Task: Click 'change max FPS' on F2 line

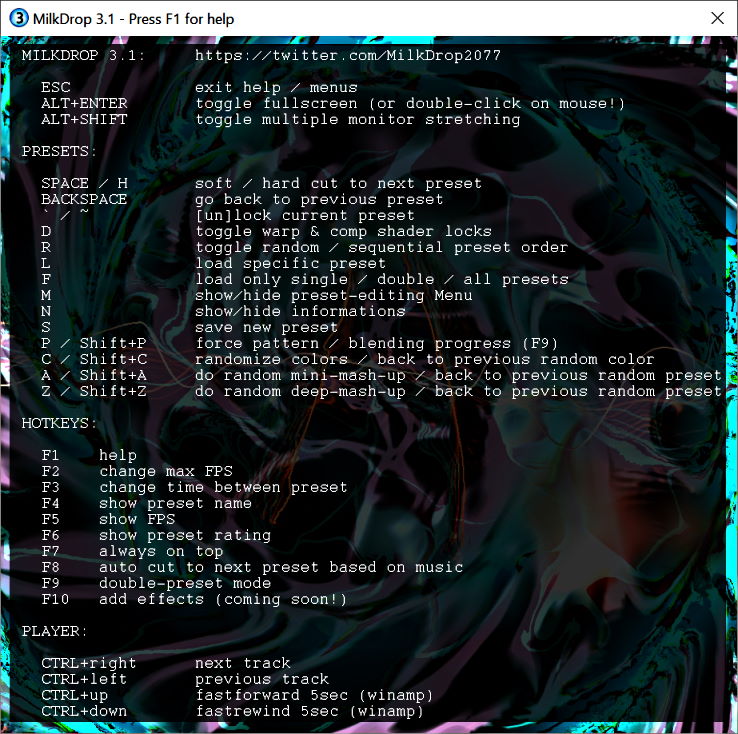Action: (x=166, y=471)
